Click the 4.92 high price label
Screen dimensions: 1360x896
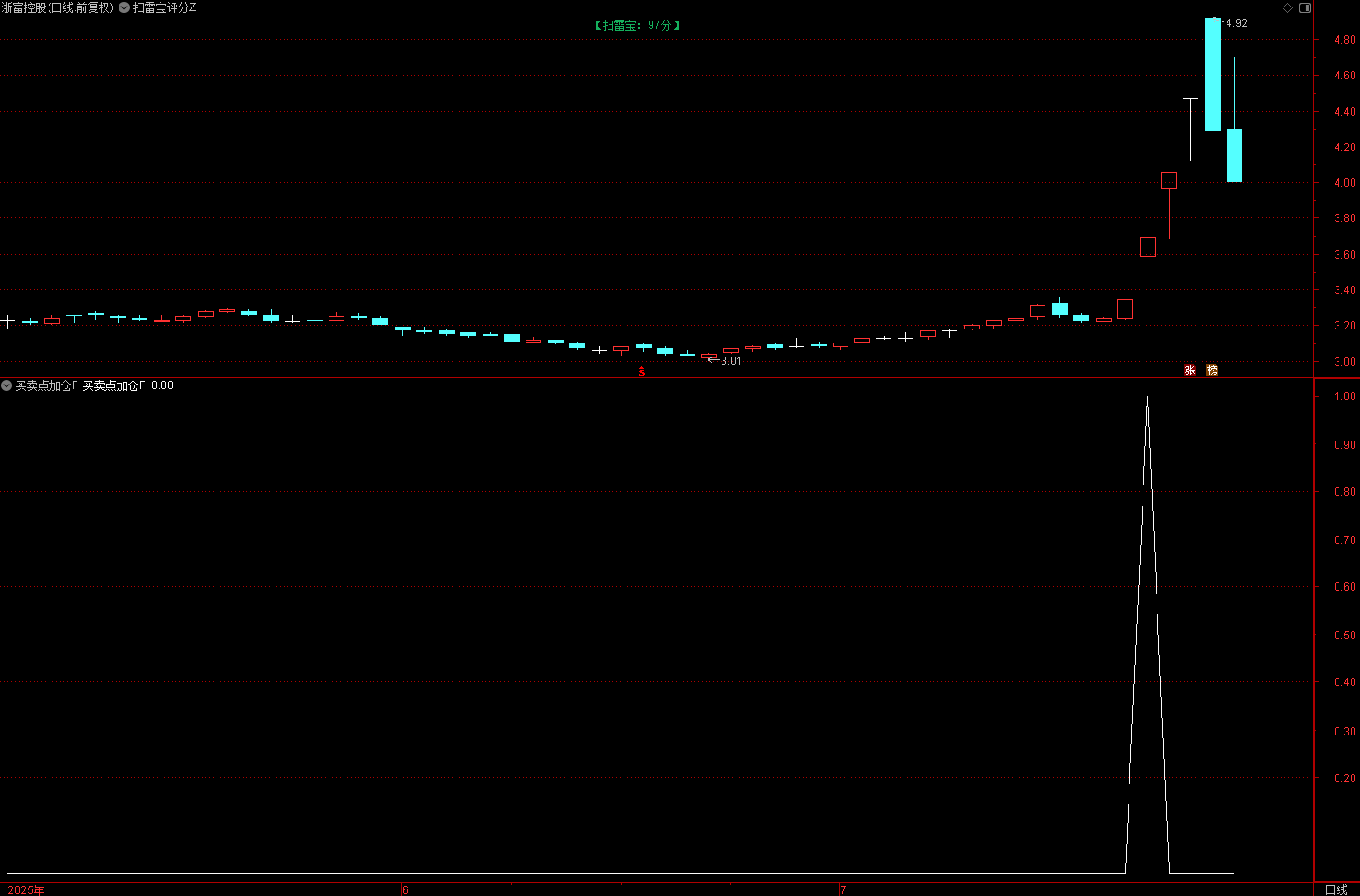coord(1236,23)
